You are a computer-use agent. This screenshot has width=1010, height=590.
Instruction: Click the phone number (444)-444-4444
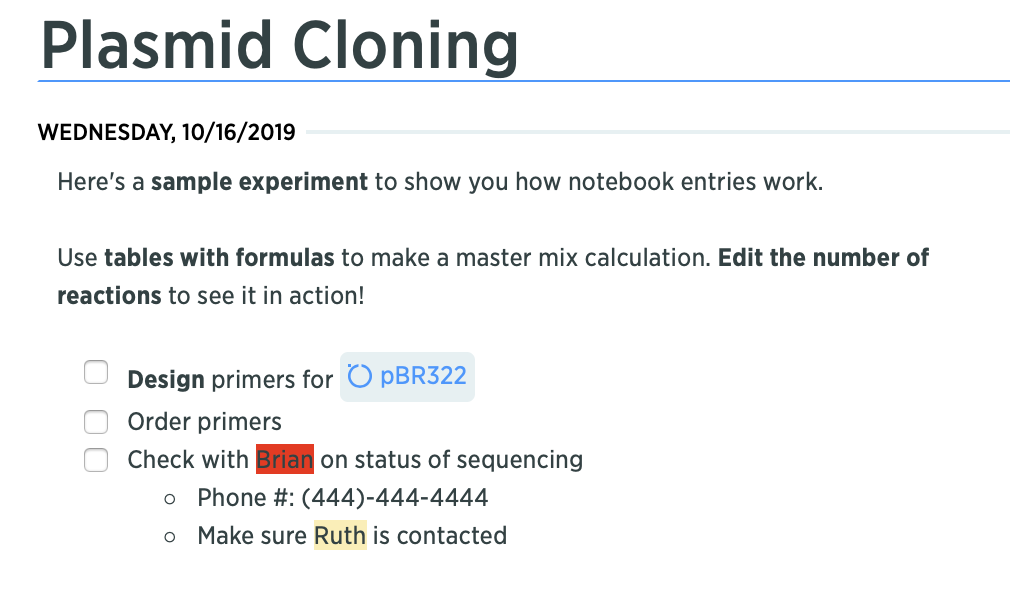point(395,497)
